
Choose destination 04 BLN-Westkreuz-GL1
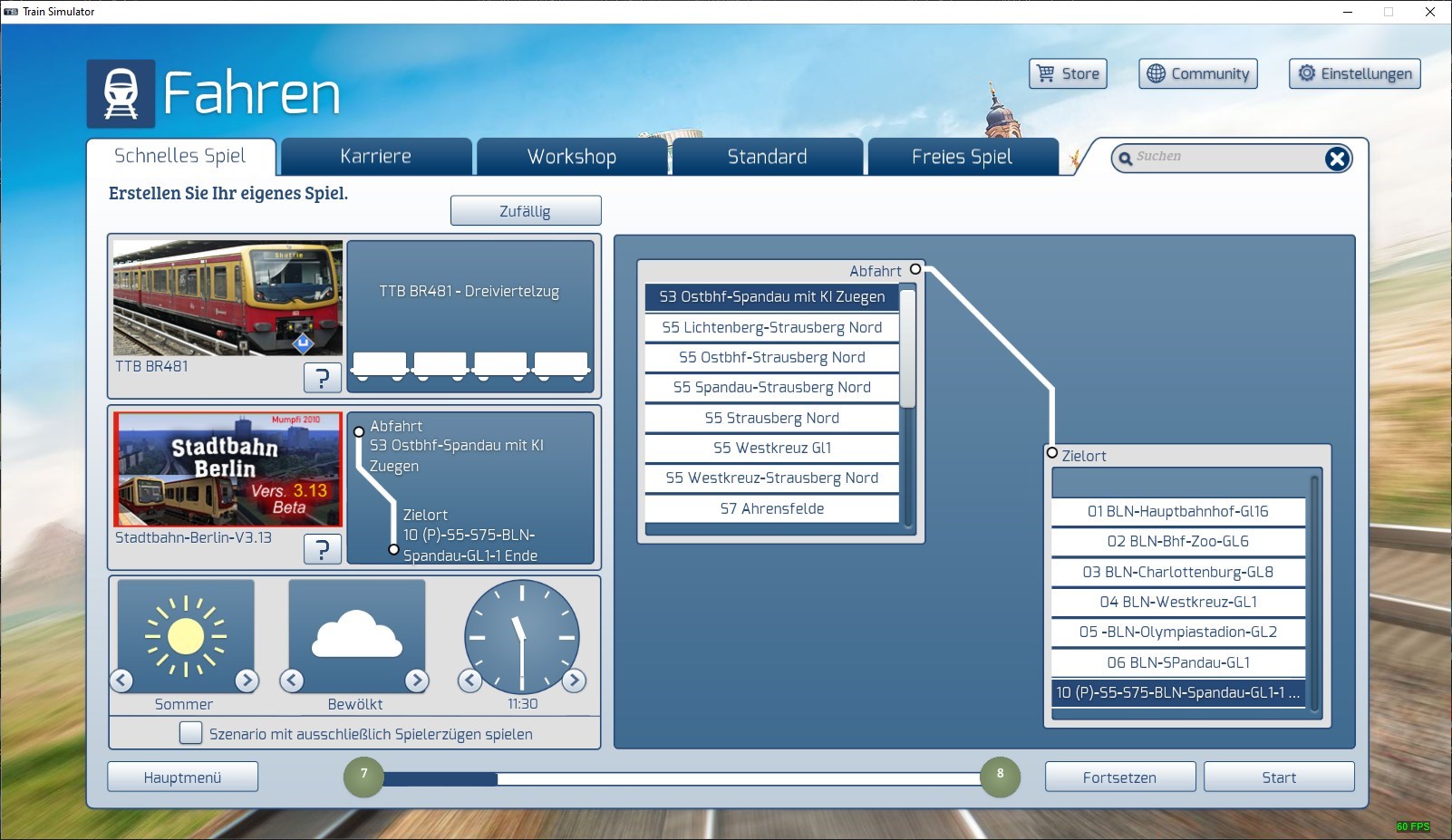(x=1178, y=602)
